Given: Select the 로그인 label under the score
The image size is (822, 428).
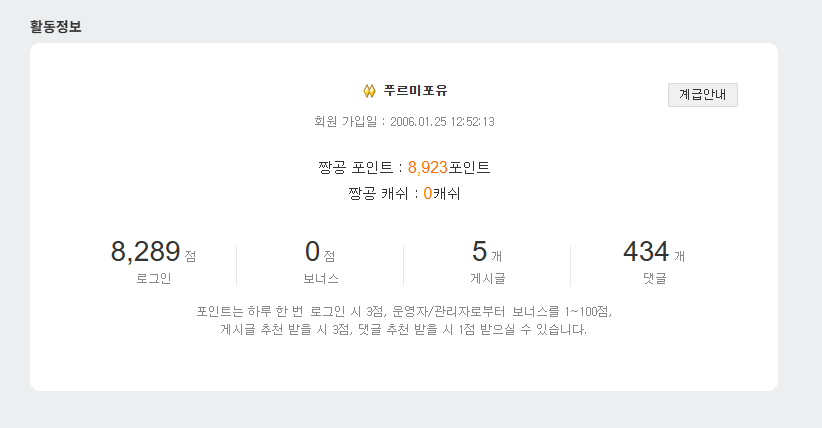Looking at the screenshot, I should [154, 278].
